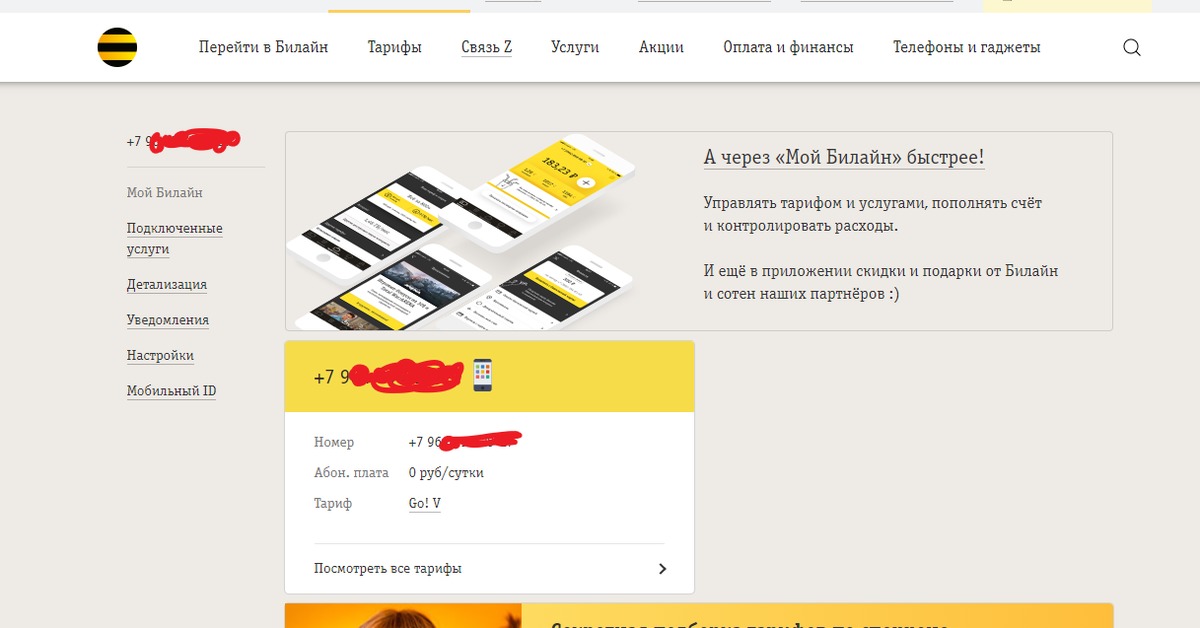Expand the 'Посмотреть все тарифы' arrow
This screenshot has height=628, width=1200.
(662, 569)
